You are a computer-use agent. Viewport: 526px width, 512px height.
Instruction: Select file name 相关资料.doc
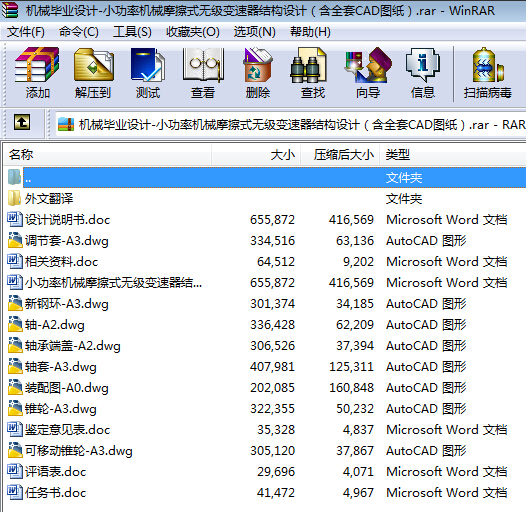[x=61, y=262]
